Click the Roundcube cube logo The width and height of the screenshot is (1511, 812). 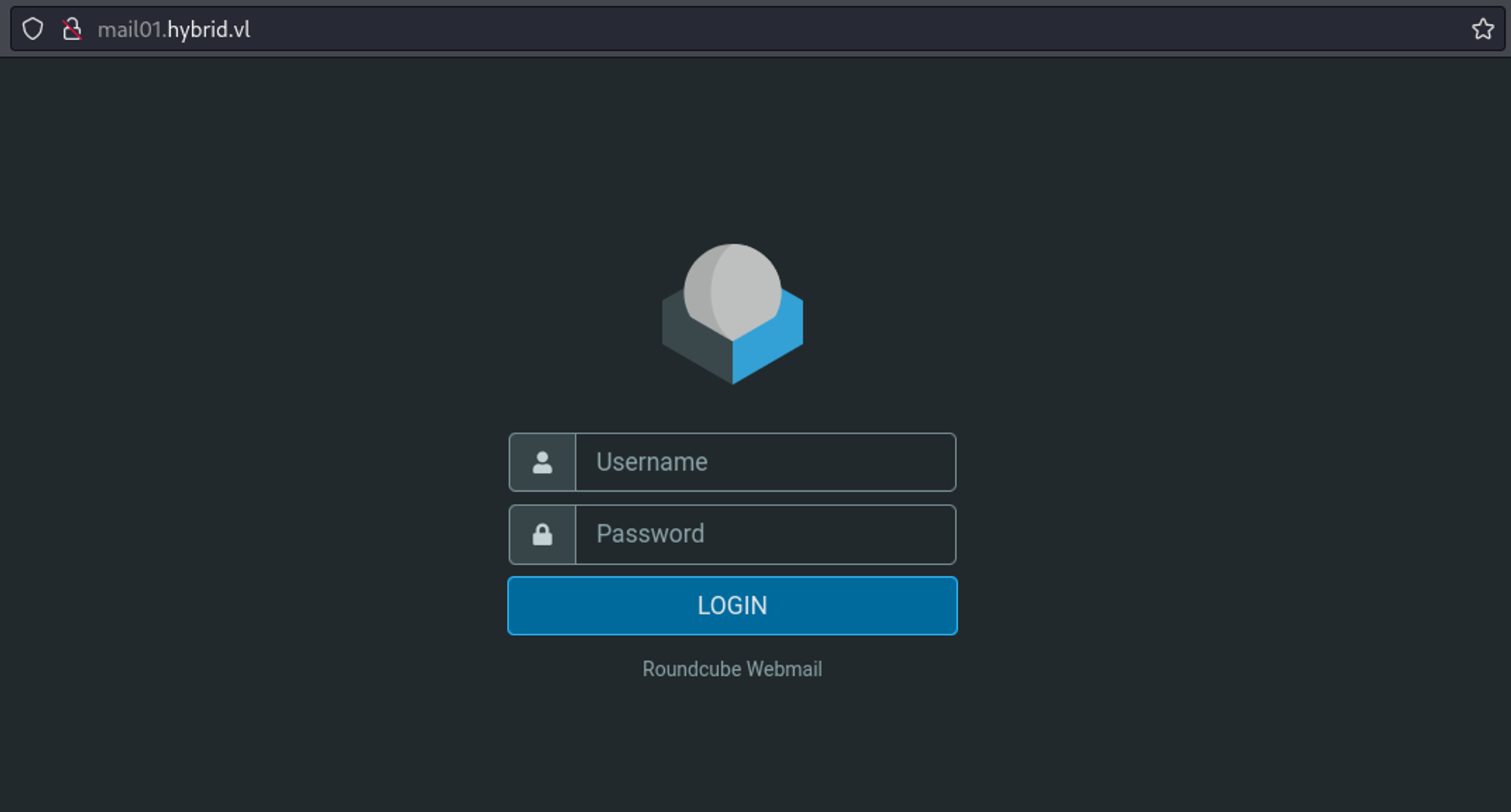point(732,314)
